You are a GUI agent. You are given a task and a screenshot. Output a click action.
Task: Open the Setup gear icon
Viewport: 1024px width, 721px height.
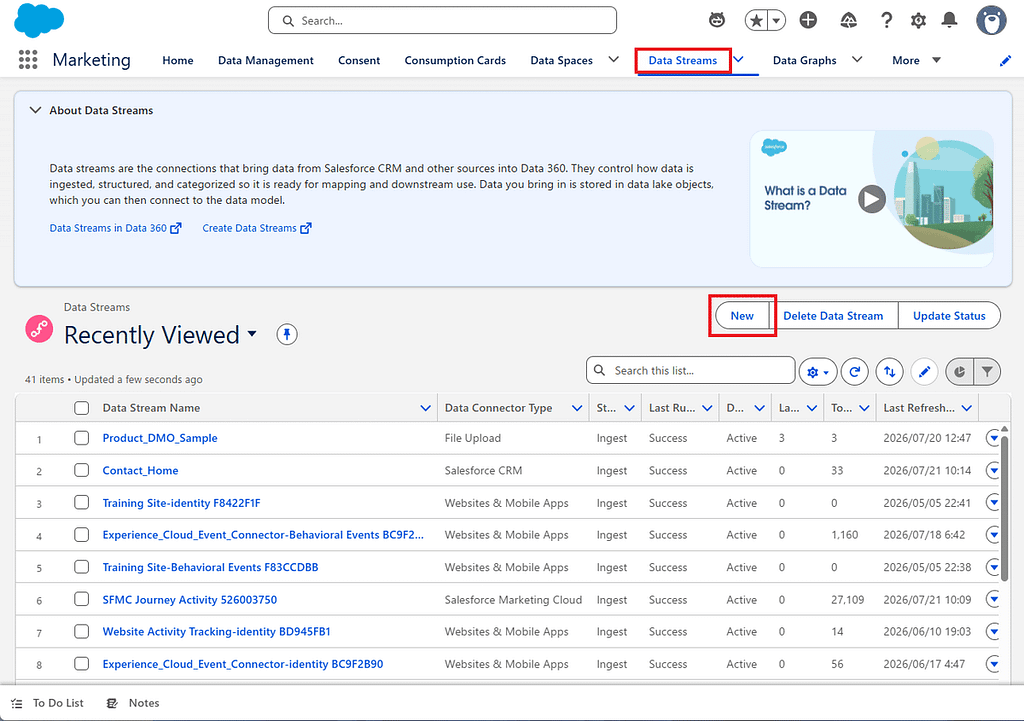tap(918, 20)
